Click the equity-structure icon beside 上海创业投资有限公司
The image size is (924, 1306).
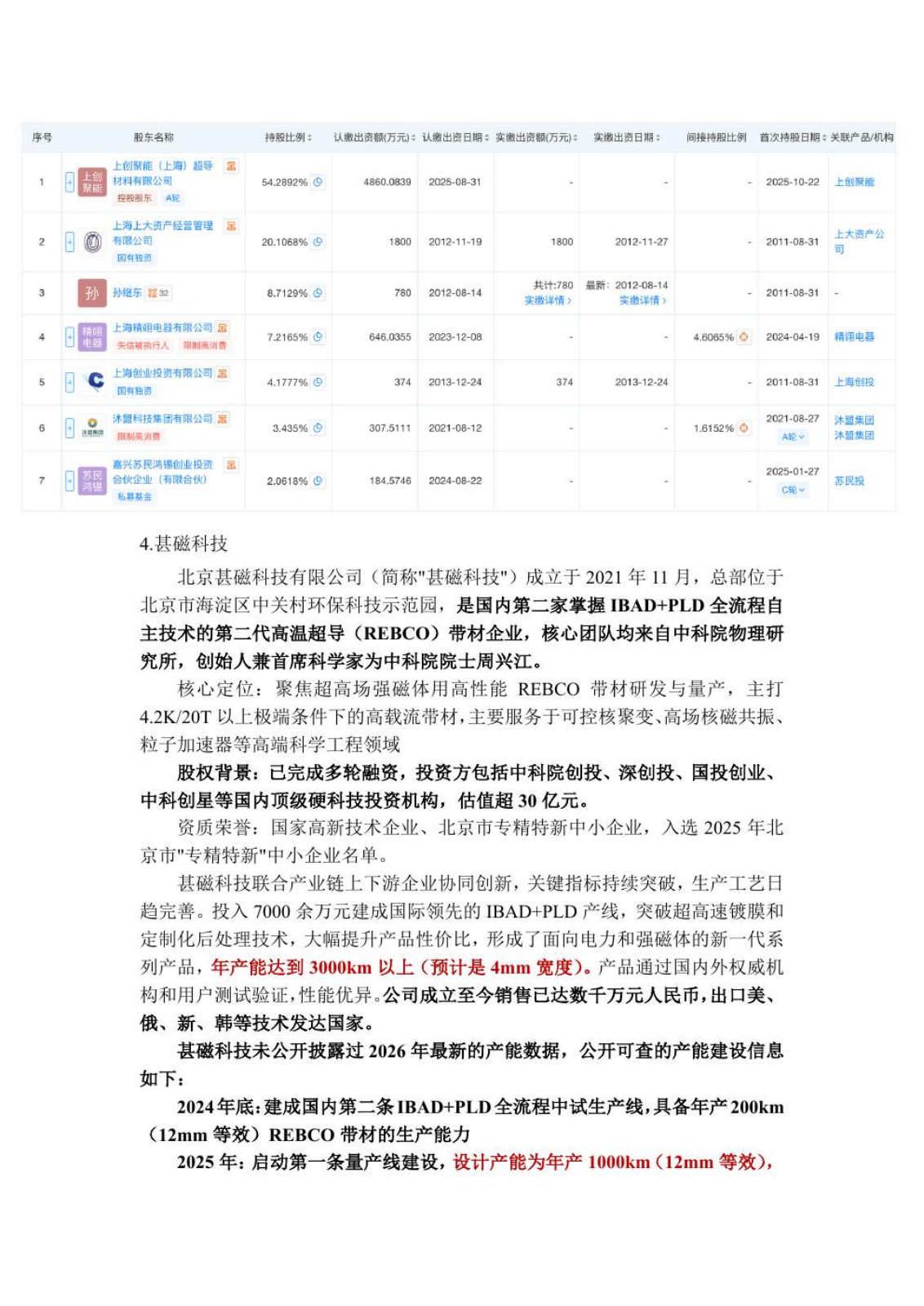pos(223,374)
